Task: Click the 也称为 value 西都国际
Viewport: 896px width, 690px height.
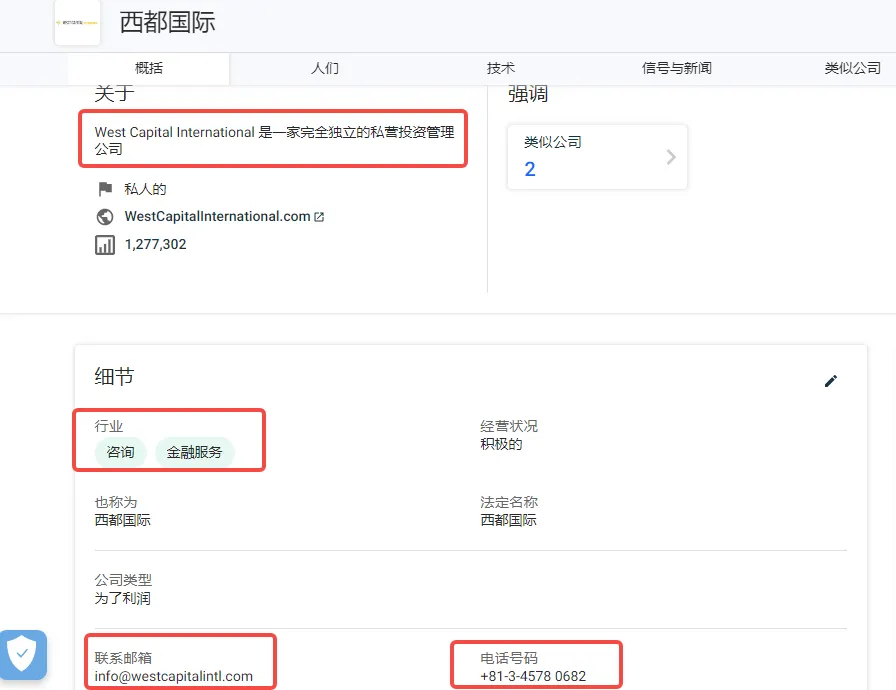Action: point(122,520)
